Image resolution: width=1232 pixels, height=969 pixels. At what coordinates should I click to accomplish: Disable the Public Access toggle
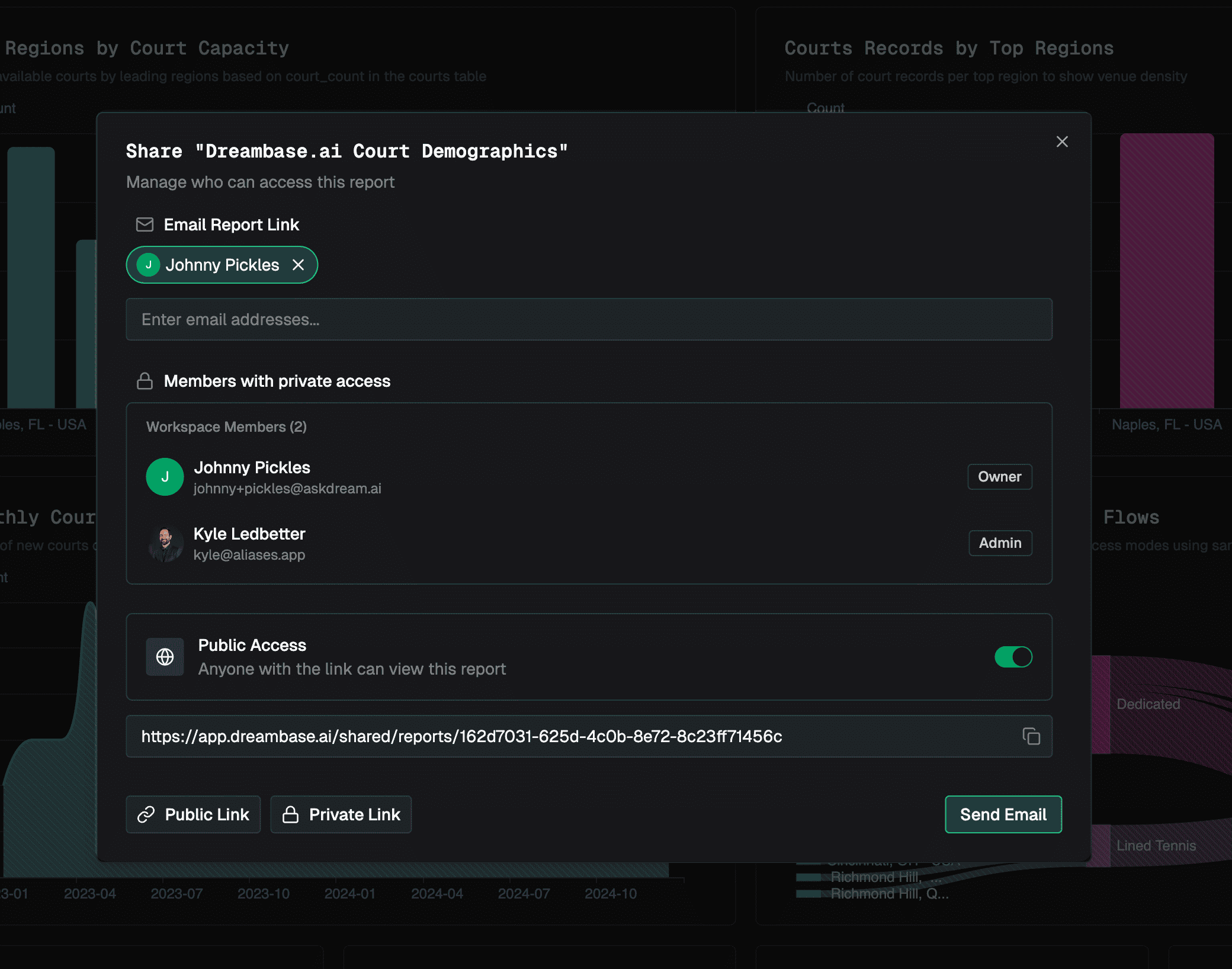click(x=1013, y=656)
